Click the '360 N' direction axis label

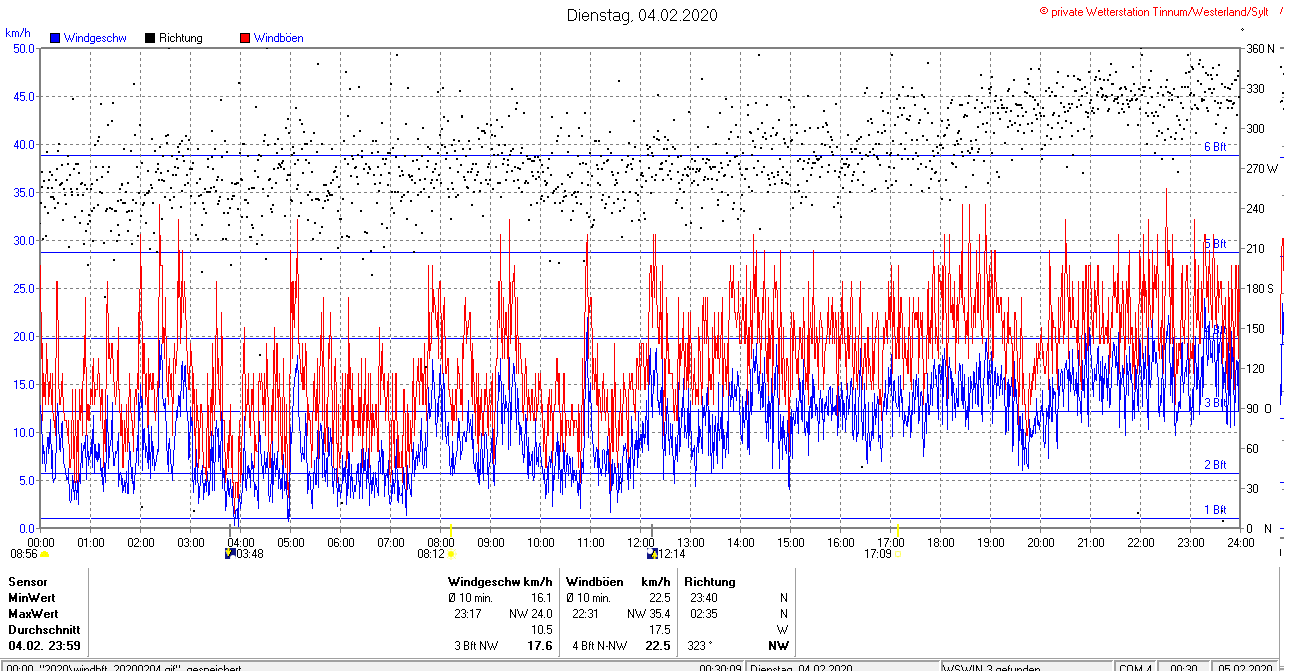pyautogui.click(x=1263, y=48)
